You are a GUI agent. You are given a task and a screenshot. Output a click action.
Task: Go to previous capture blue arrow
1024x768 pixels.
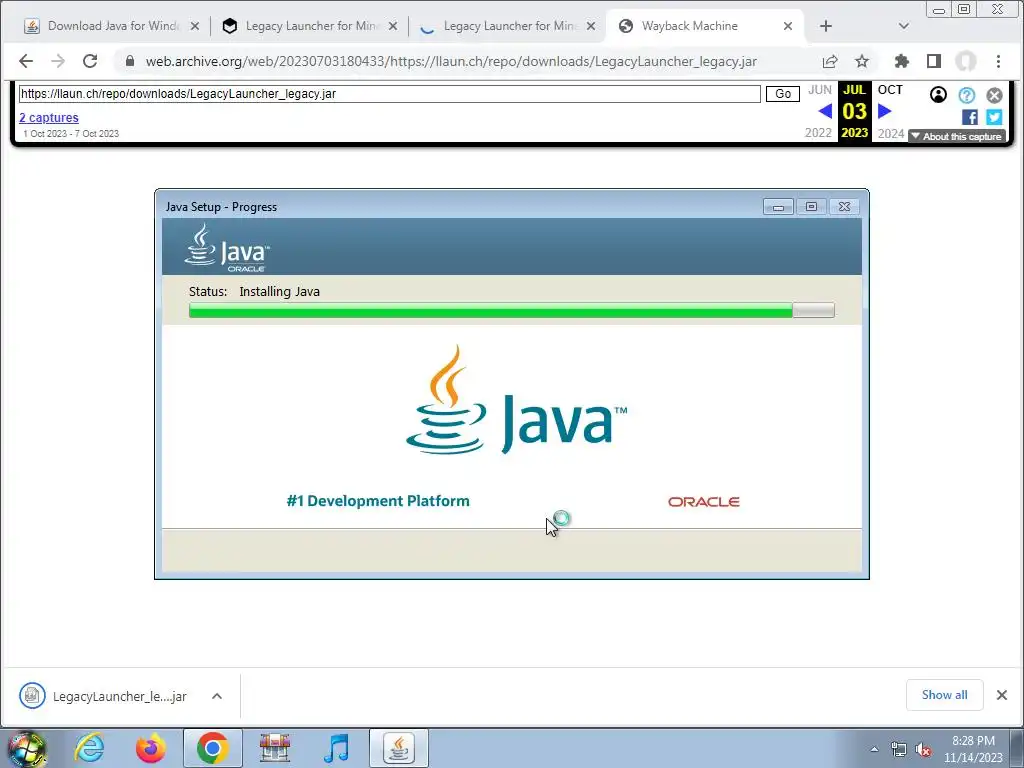coord(825,111)
